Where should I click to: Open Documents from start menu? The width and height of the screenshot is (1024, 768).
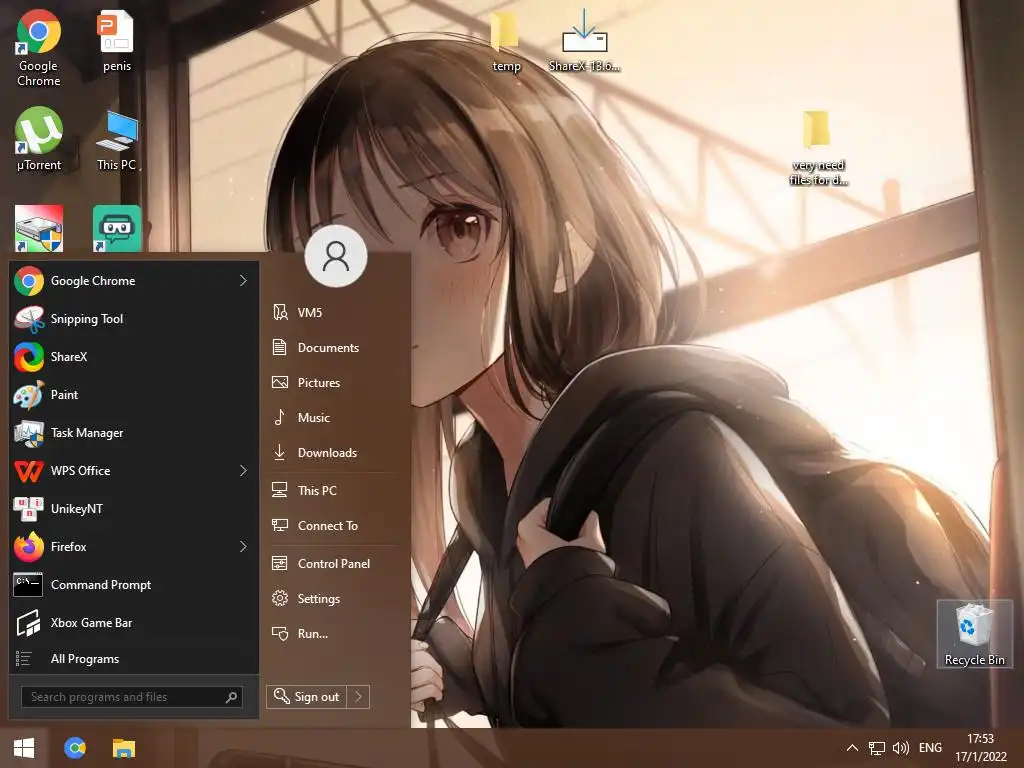pyautogui.click(x=333, y=347)
